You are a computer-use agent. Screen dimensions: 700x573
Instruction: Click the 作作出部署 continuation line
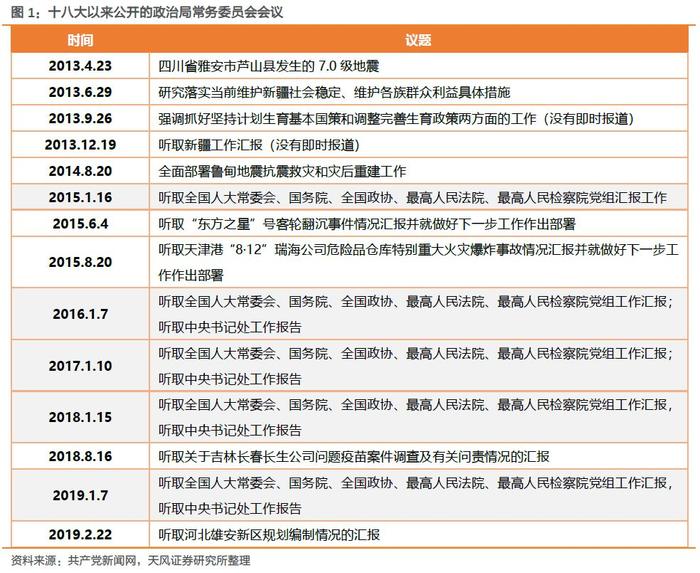coord(191,275)
